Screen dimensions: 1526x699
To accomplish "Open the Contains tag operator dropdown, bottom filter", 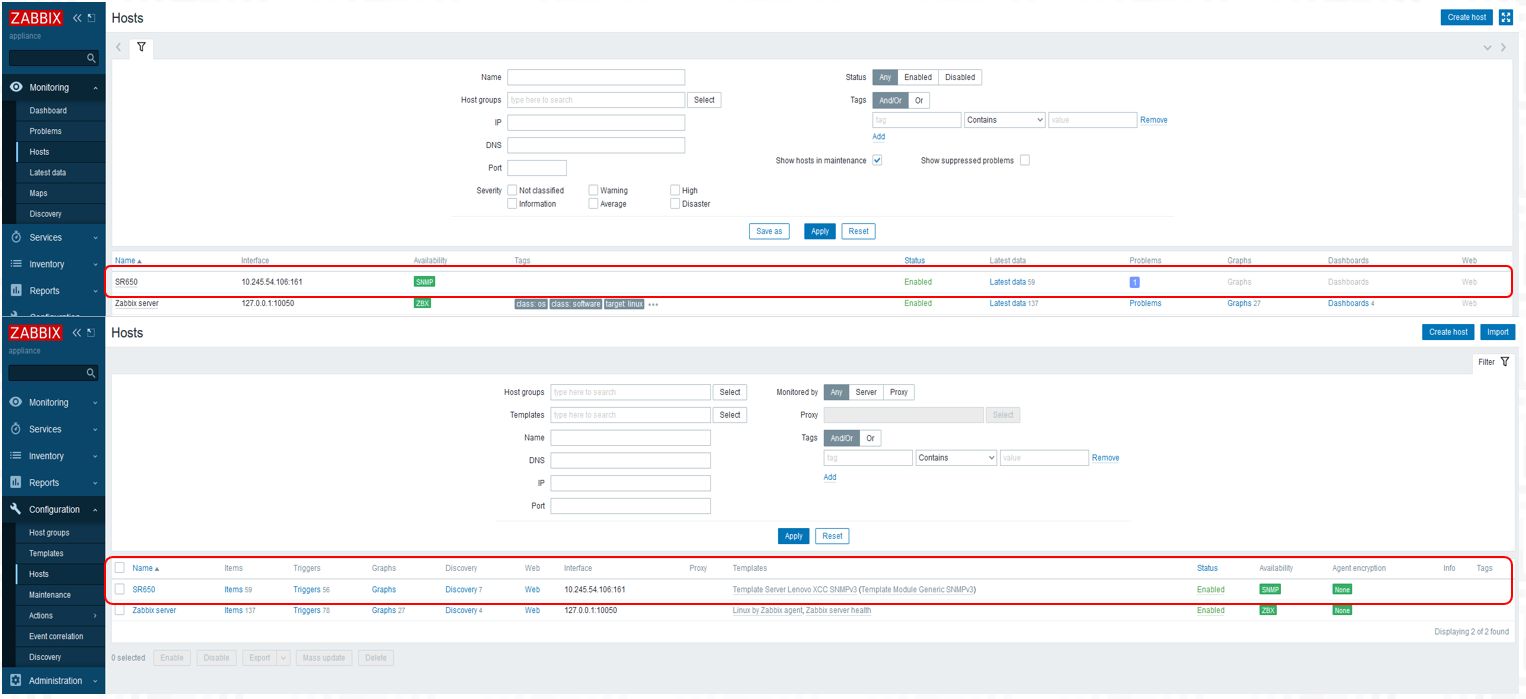I will pyautogui.click(x=957, y=458).
